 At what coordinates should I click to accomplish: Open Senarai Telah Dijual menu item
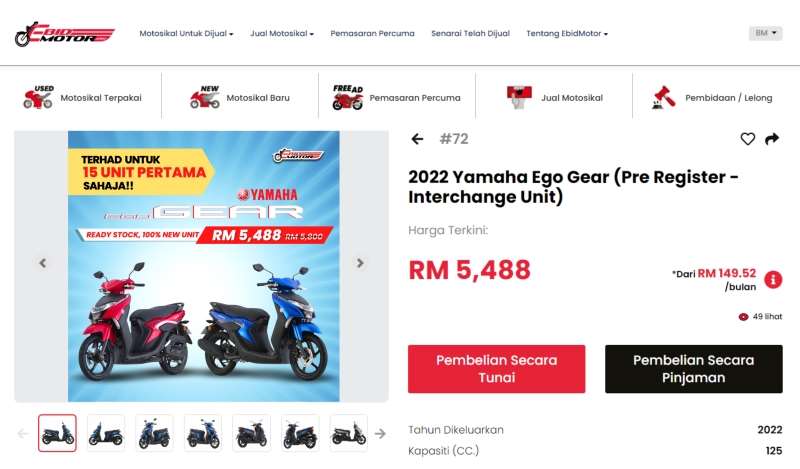tap(470, 34)
